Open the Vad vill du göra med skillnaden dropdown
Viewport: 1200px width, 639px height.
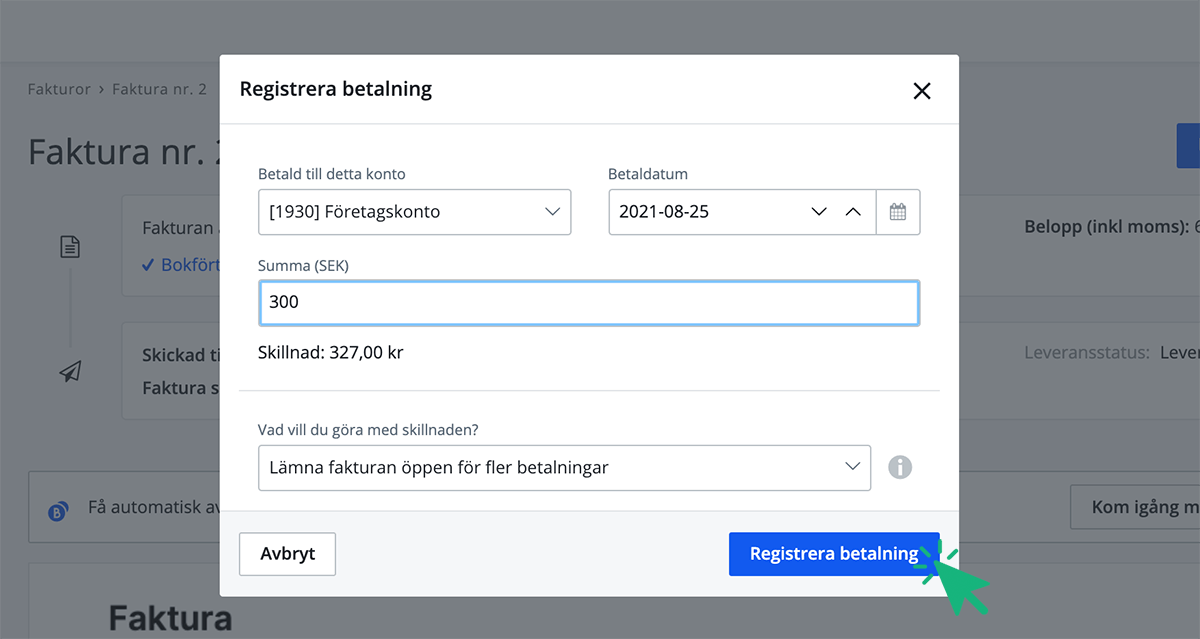coord(564,467)
